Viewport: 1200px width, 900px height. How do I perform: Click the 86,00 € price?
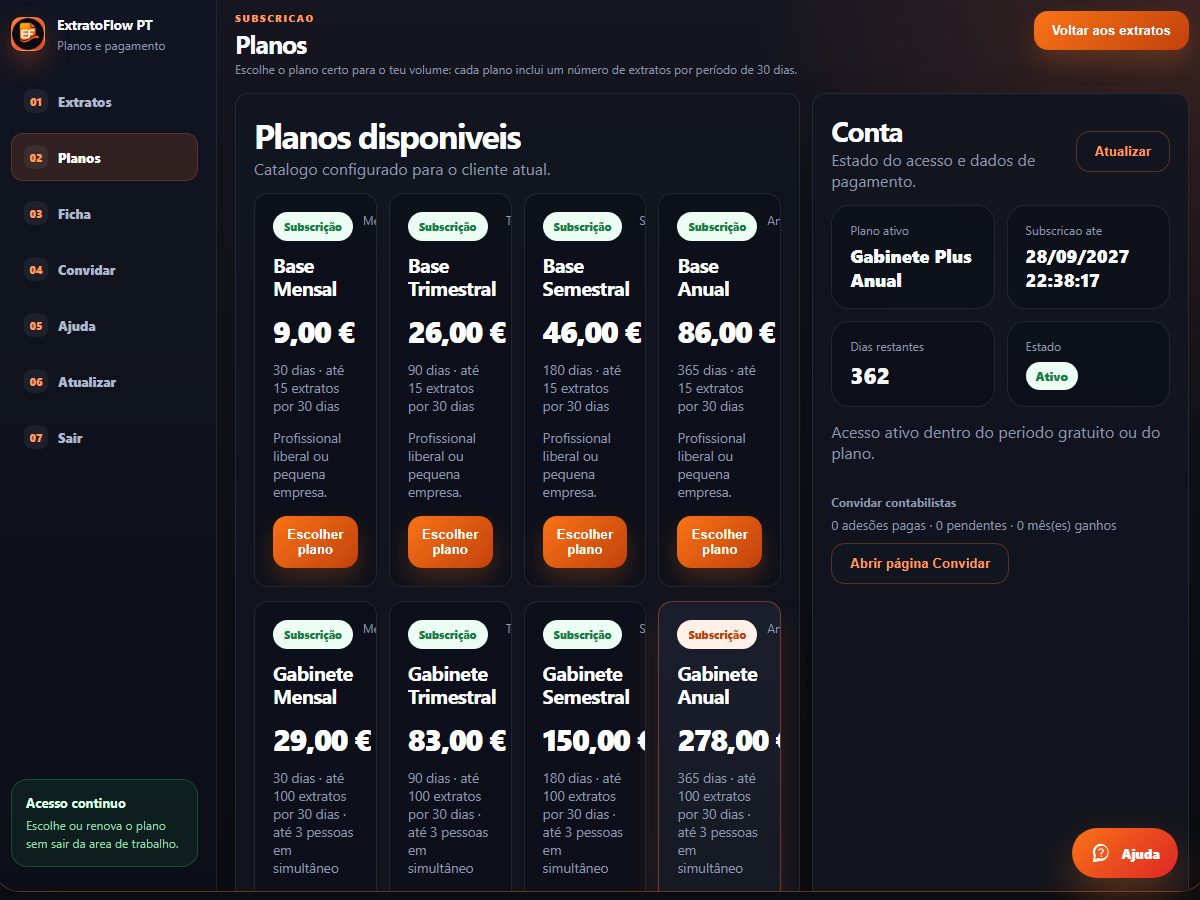pos(727,333)
